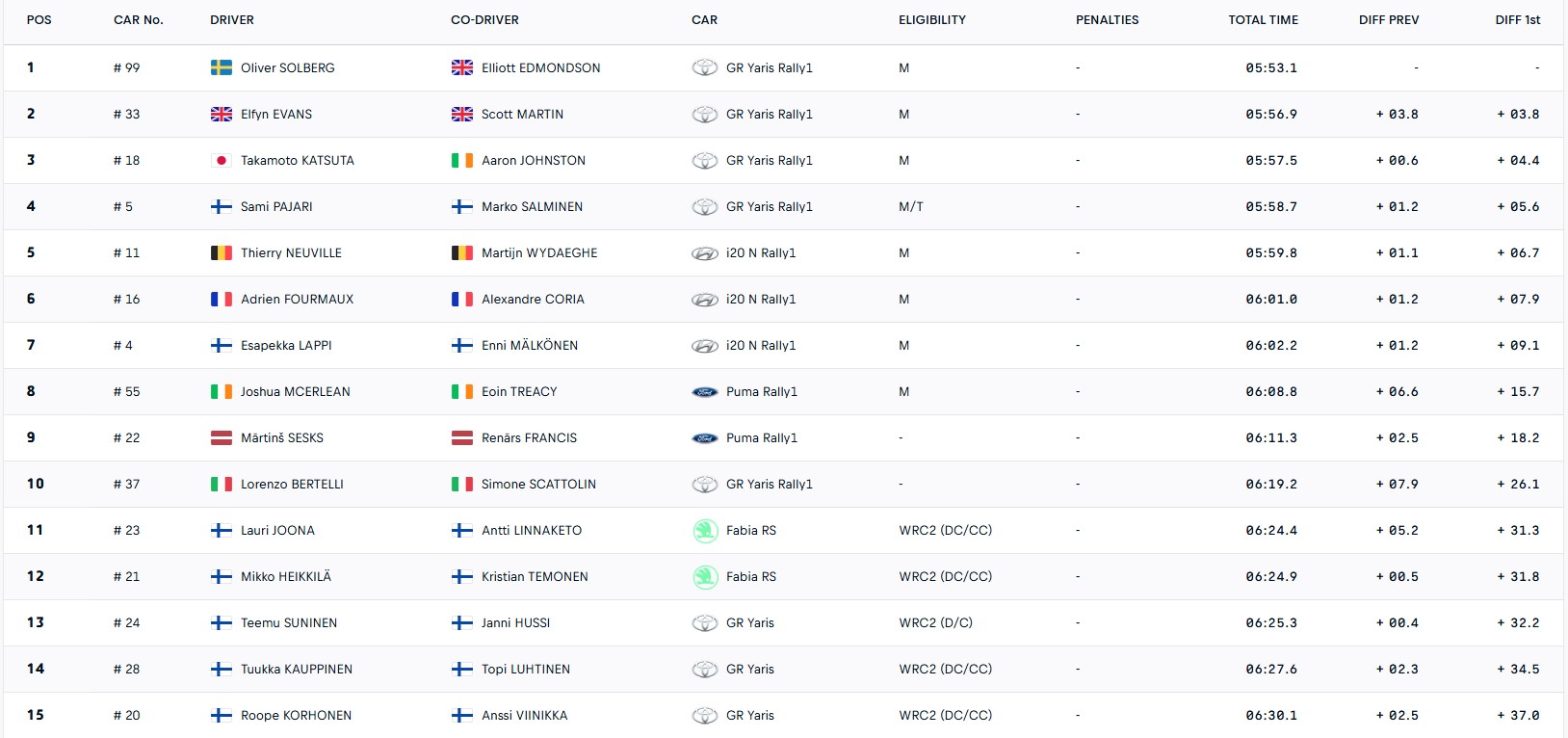Select the DRIVER column header
This screenshot has width=1568, height=738.
pyautogui.click(x=232, y=19)
